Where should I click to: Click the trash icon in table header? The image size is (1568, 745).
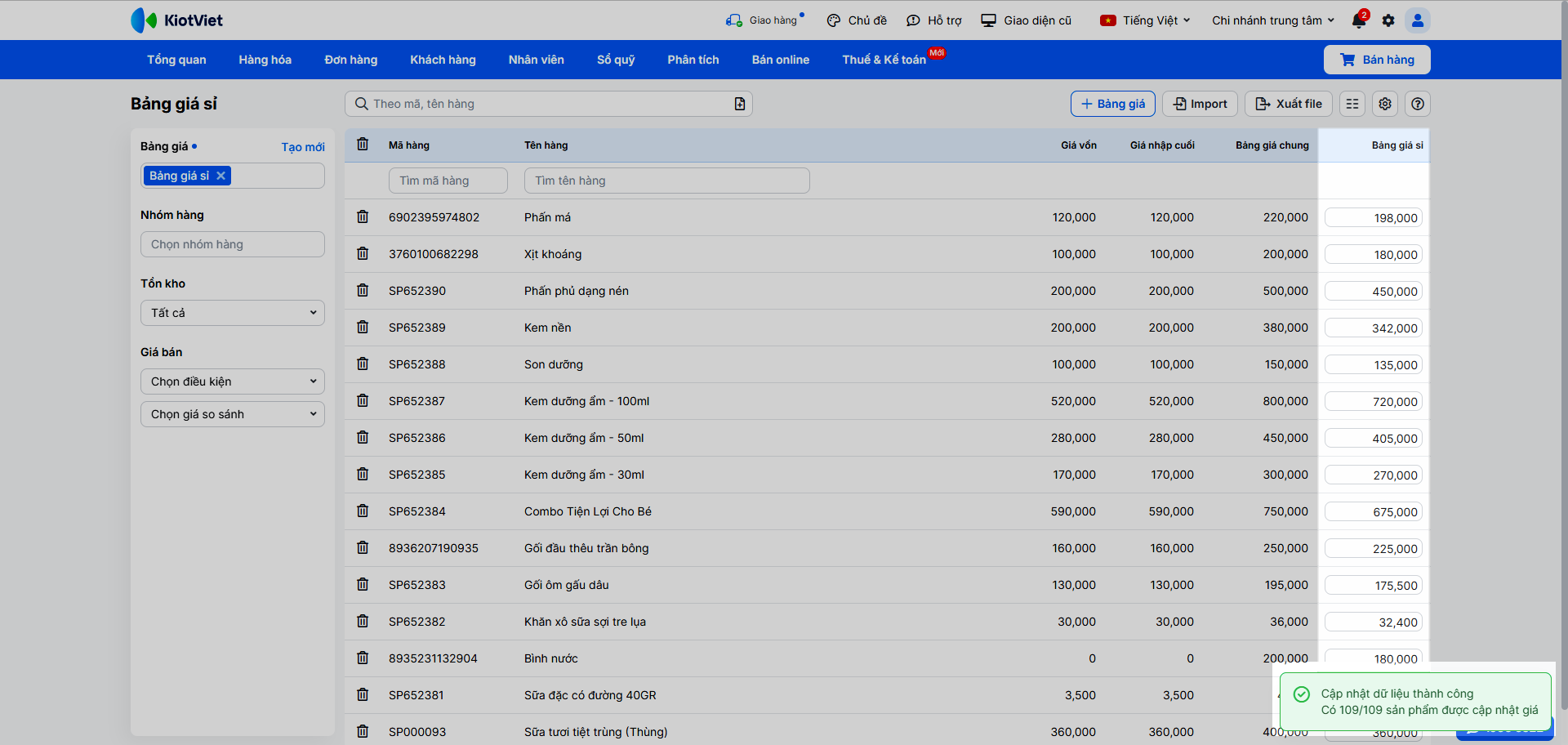pyautogui.click(x=363, y=145)
